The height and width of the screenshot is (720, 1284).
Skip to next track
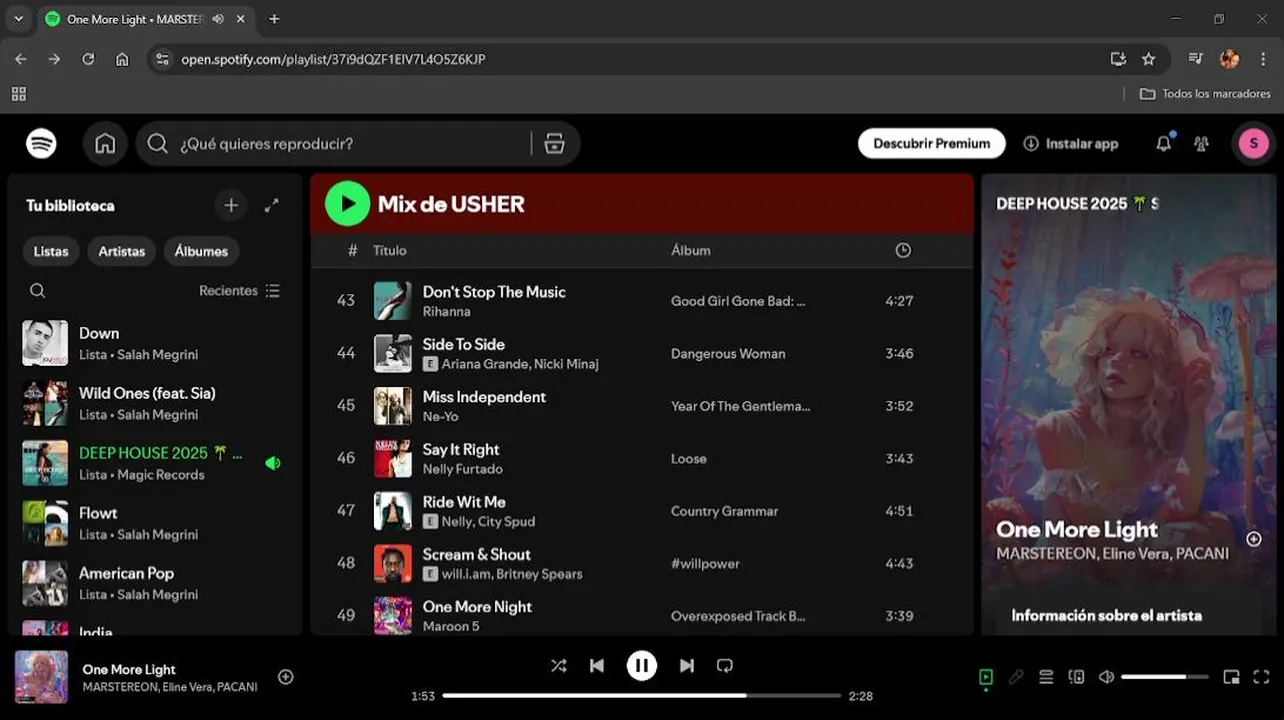687,665
